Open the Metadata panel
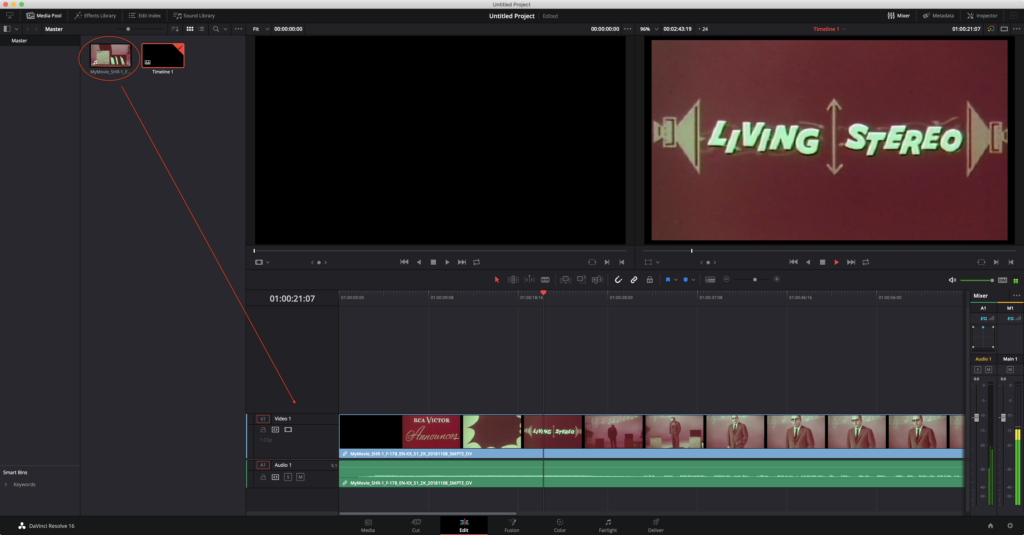The width and height of the screenshot is (1024, 535). (x=938, y=16)
